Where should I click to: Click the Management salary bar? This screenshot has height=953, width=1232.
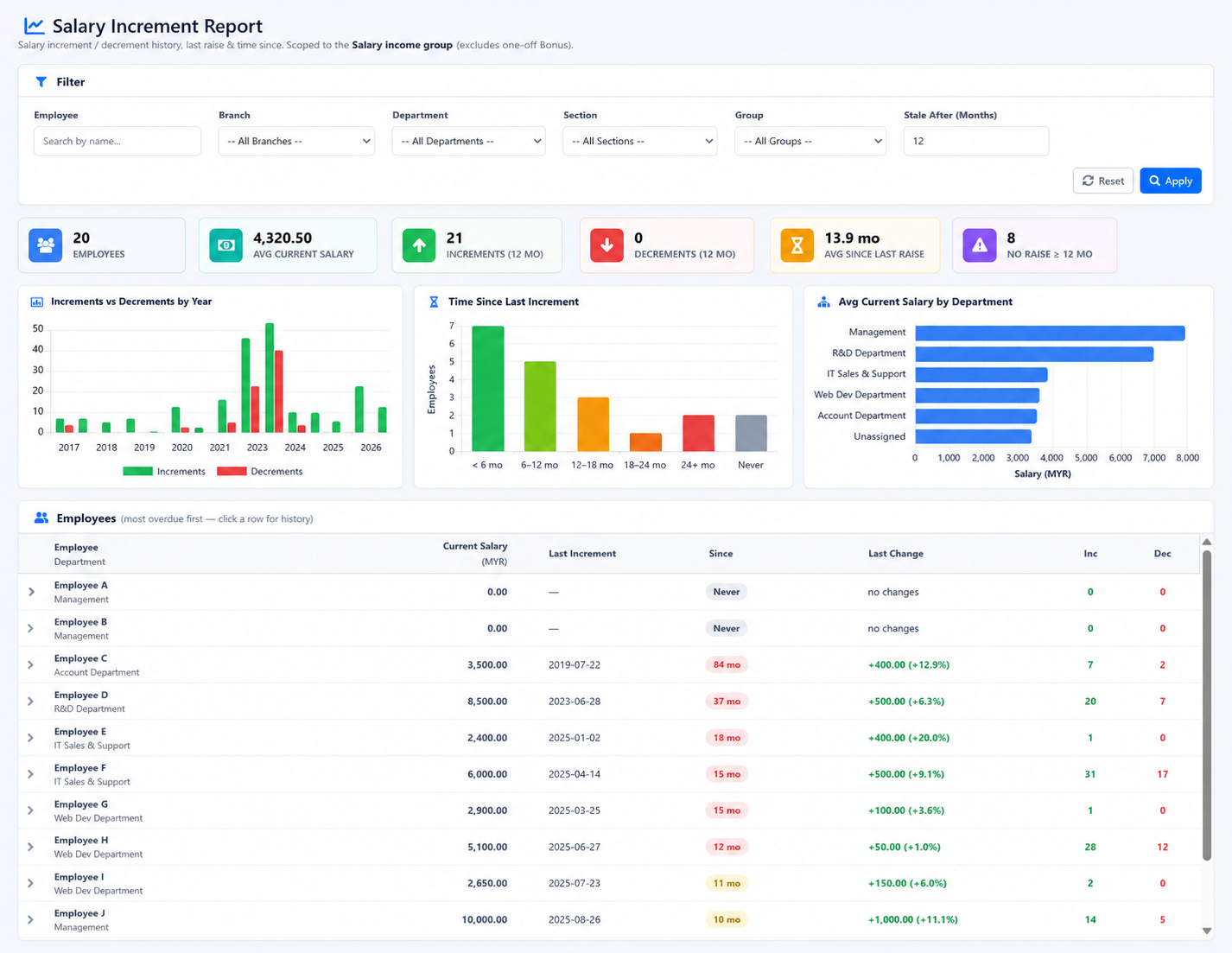(x=1050, y=333)
